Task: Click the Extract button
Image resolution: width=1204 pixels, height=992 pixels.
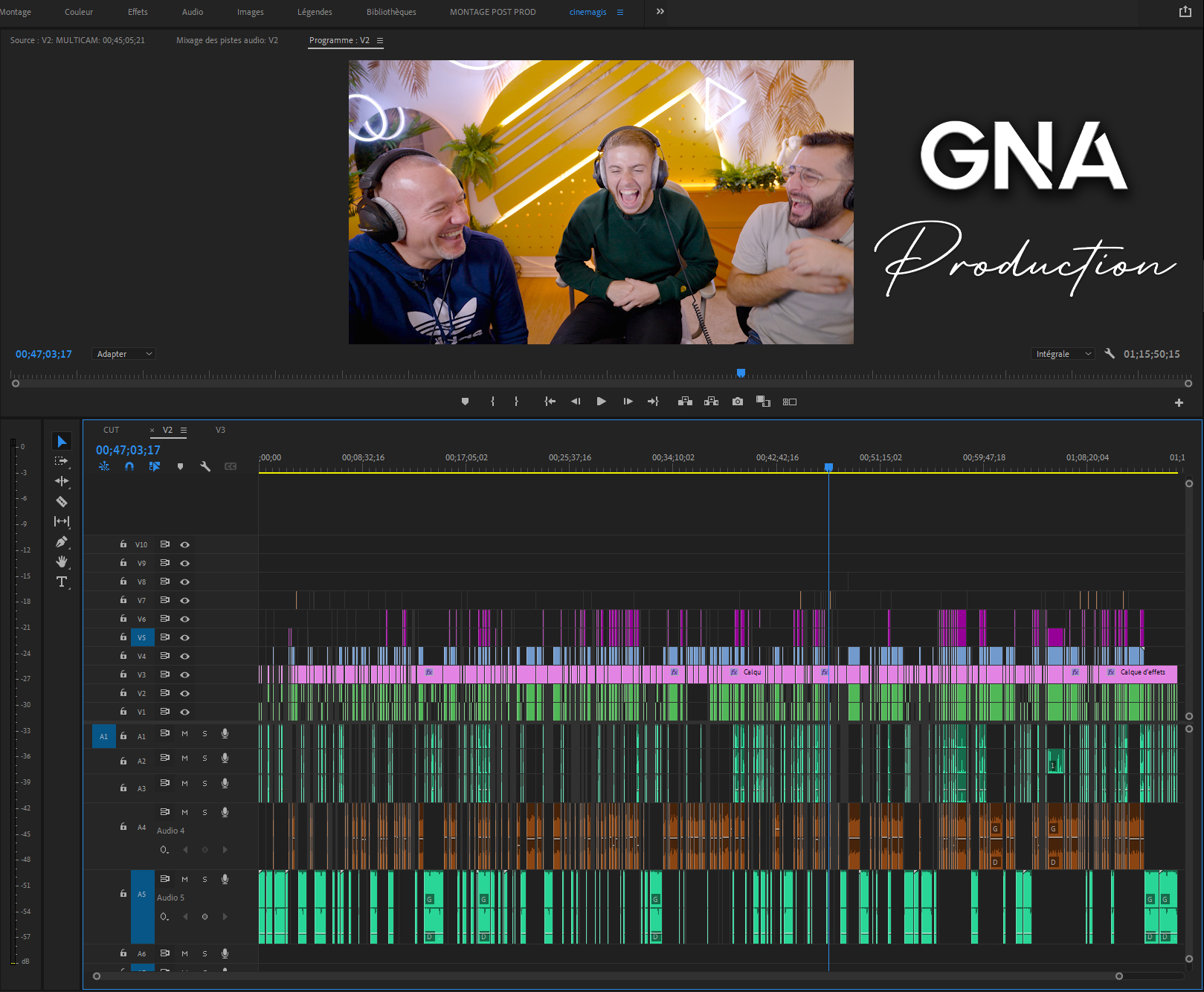Action: pyautogui.click(x=712, y=402)
